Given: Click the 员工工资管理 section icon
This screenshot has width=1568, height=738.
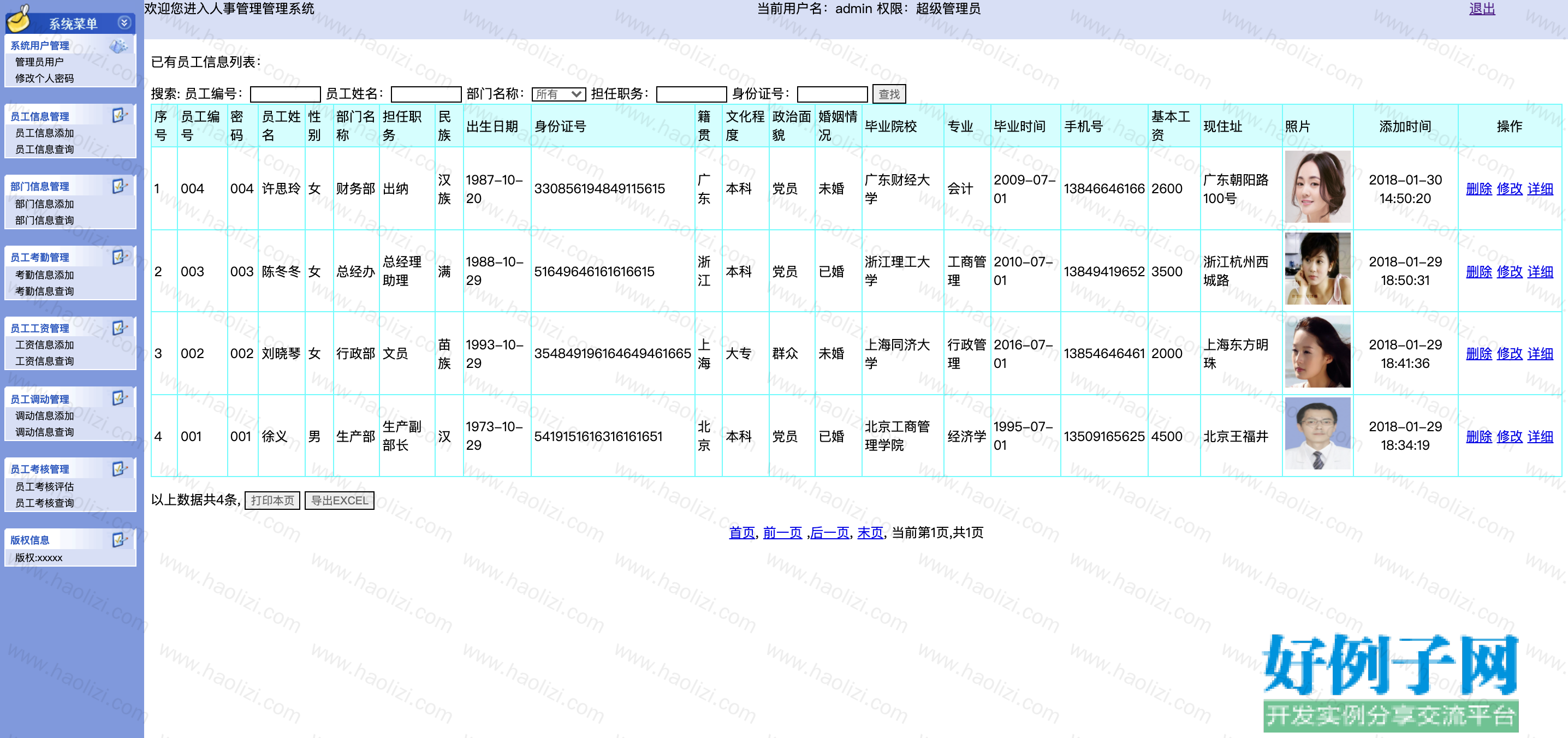Looking at the screenshot, I should click(x=120, y=328).
